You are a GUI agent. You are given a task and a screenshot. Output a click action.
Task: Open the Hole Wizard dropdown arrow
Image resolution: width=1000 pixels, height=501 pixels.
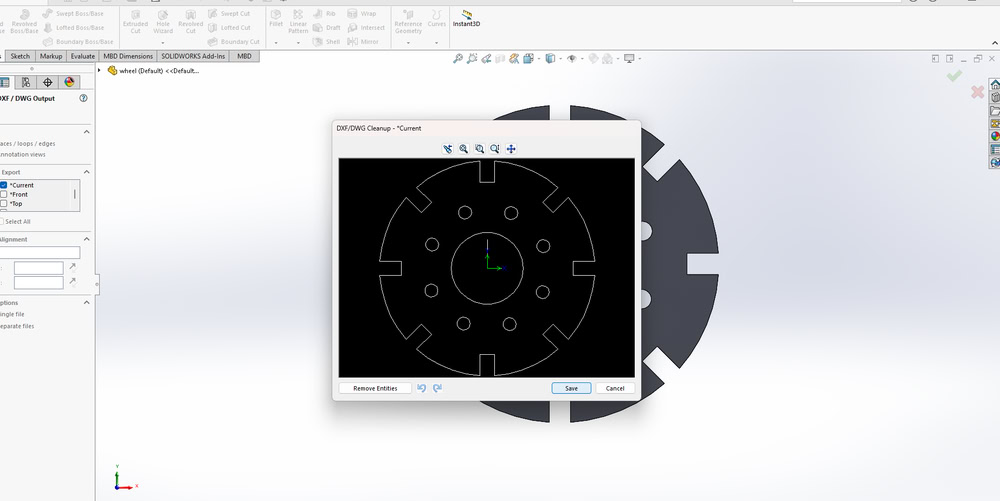click(x=163, y=43)
